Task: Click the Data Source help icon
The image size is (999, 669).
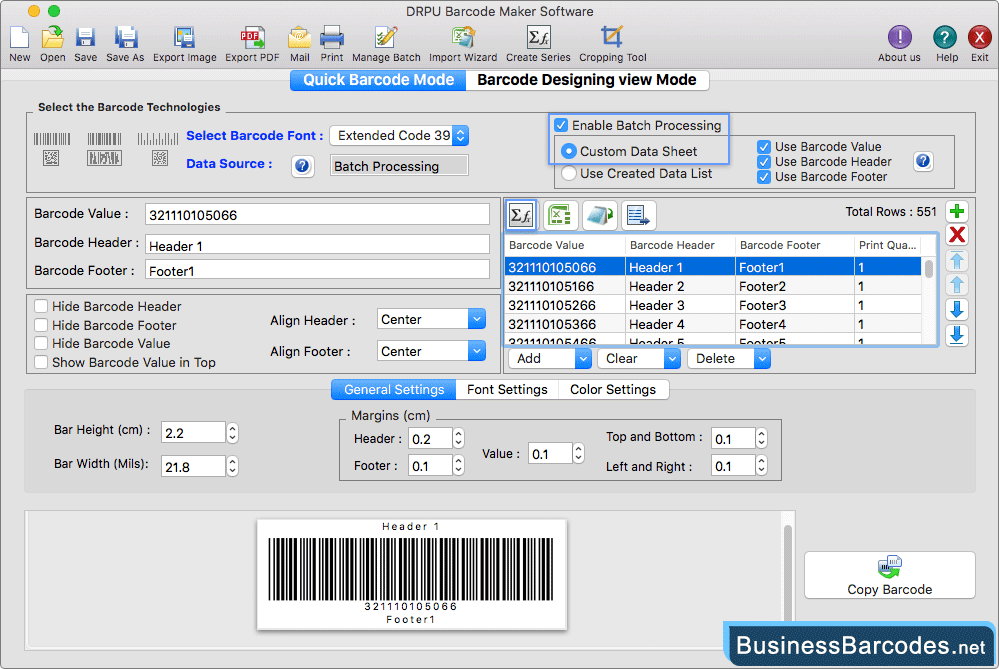Action: click(x=302, y=166)
